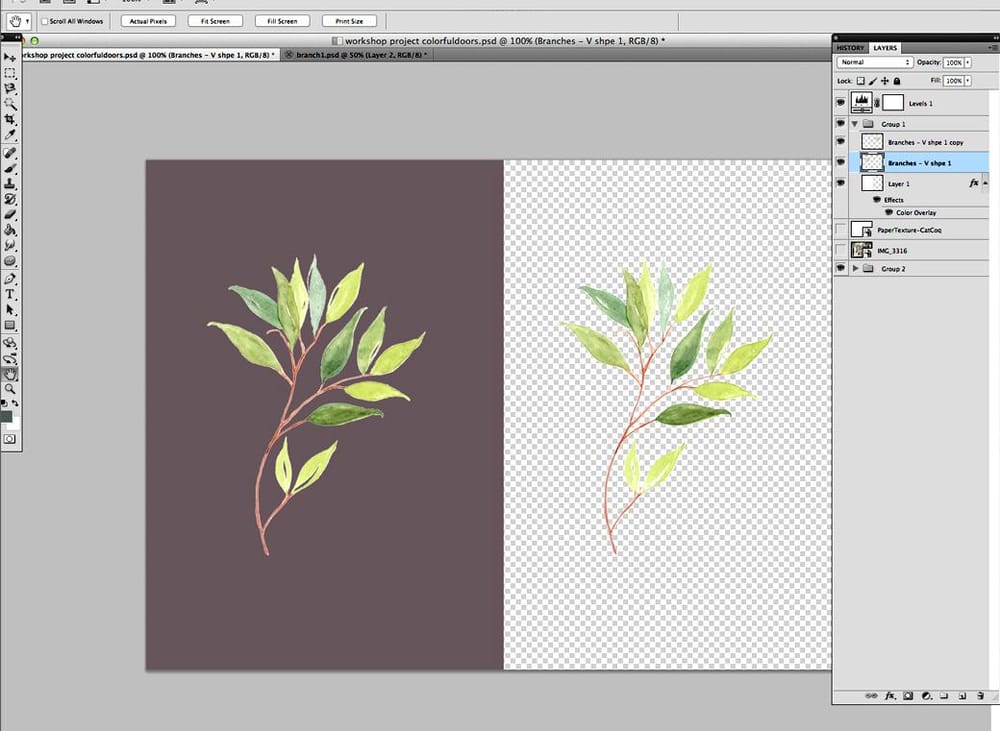Select the Path Selection tool
Viewport: 1000px width, 731px height.
point(10,309)
